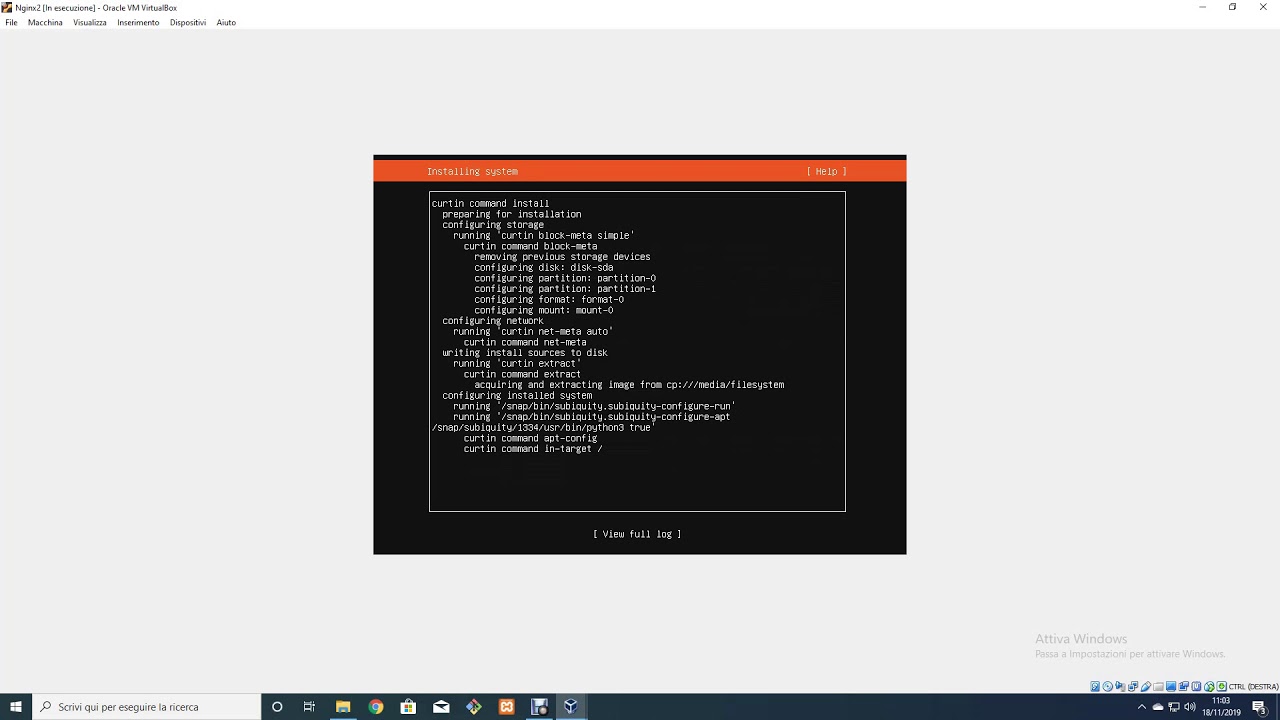Click the optical disk status icon

[x=1108, y=687]
